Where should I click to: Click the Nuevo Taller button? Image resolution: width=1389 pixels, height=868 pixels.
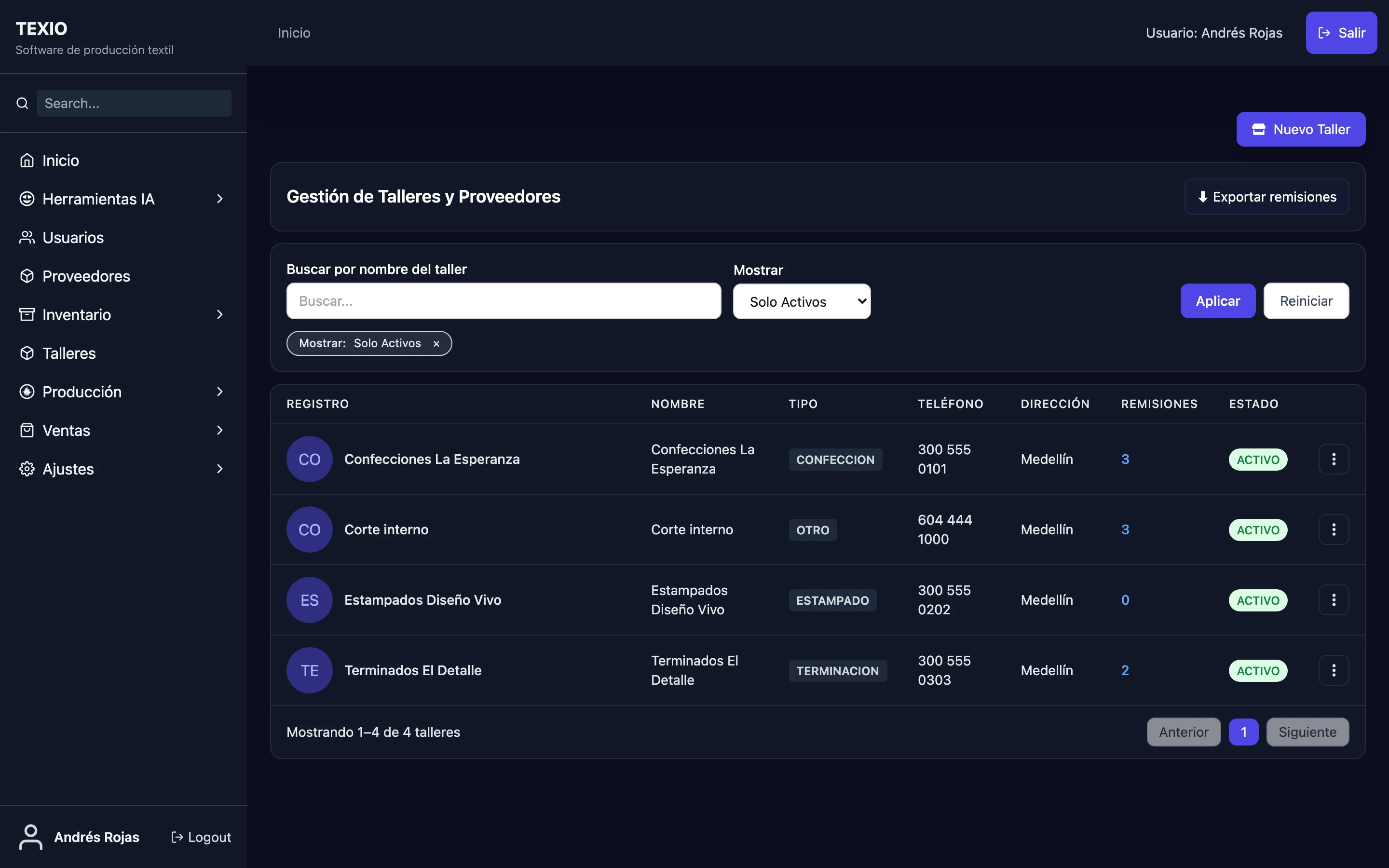pos(1301,129)
